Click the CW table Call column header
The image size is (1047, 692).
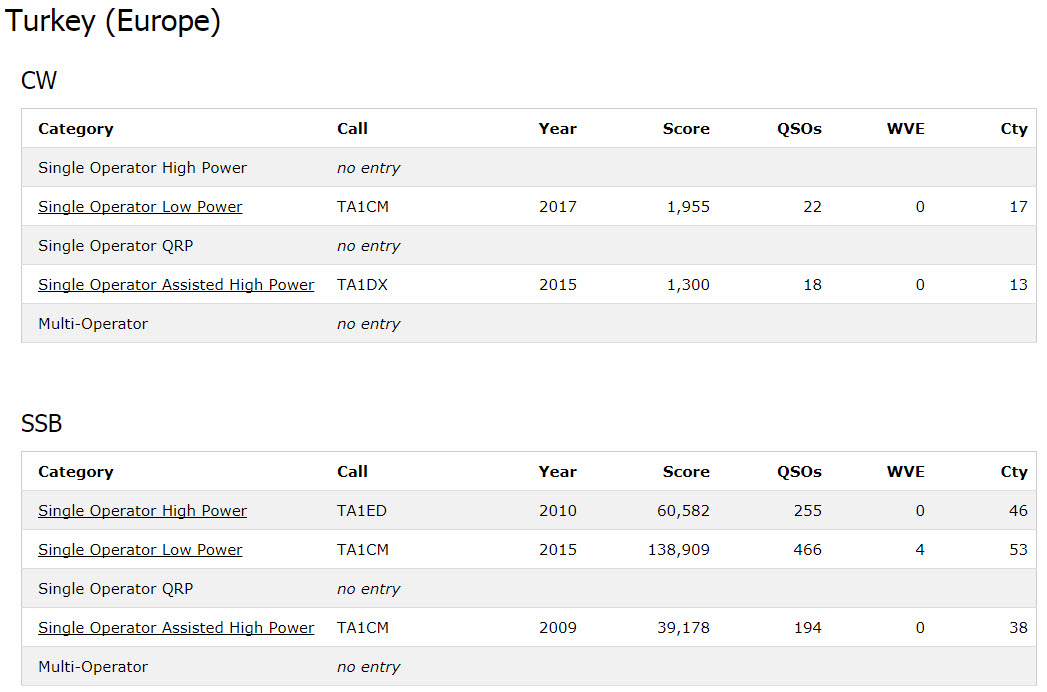pyautogui.click(x=353, y=129)
